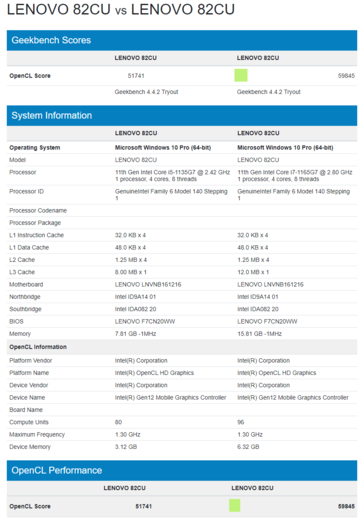364x519 pixels.
Task: Click the Device Vendor row label
Action: point(29,385)
